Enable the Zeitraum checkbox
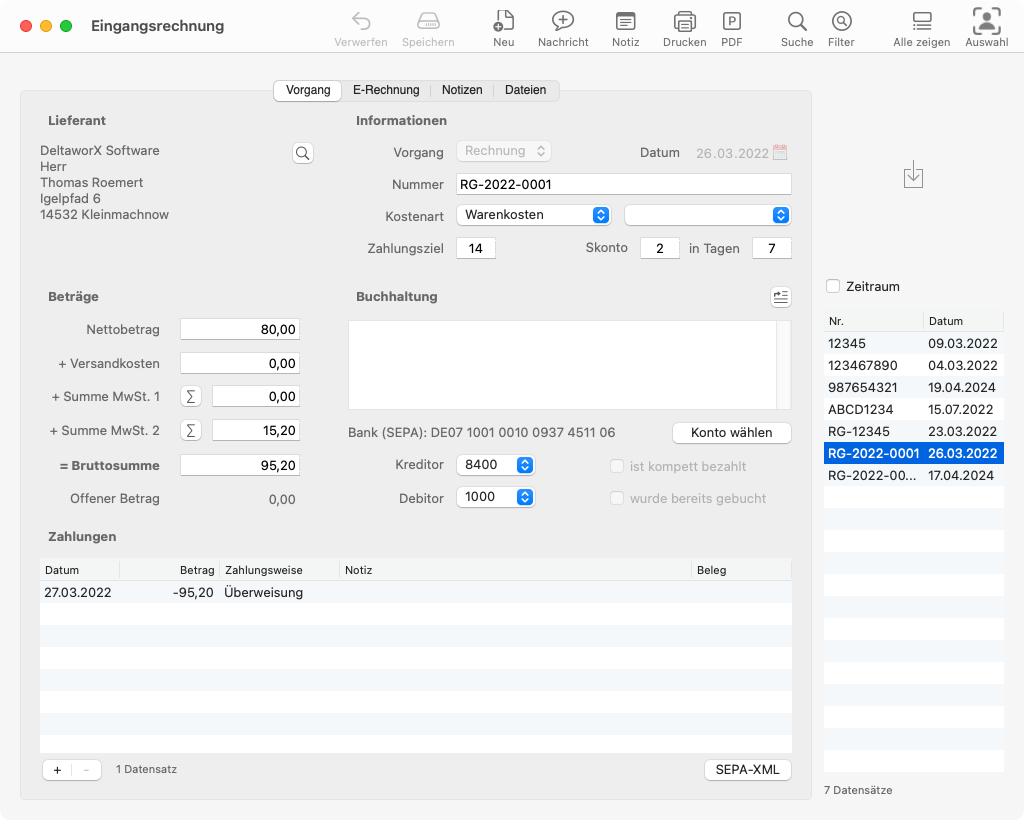The height and width of the screenshot is (820, 1024). point(833,287)
